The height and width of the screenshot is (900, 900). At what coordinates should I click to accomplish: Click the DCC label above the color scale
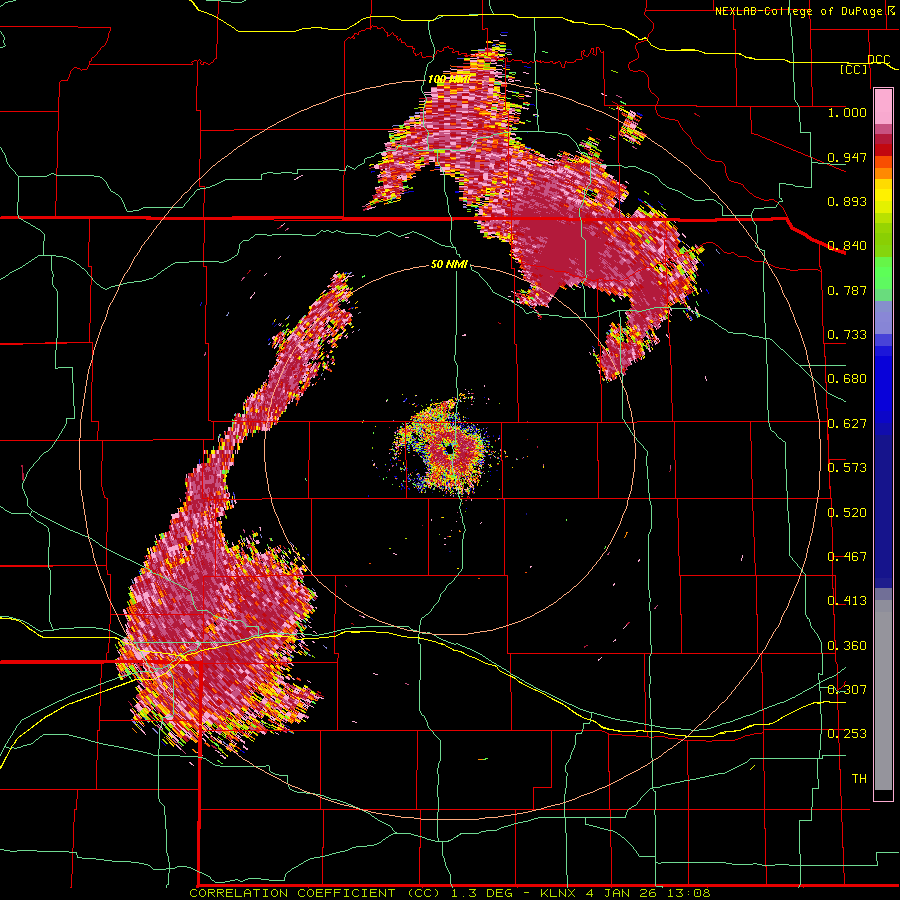(x=878, y=60)
